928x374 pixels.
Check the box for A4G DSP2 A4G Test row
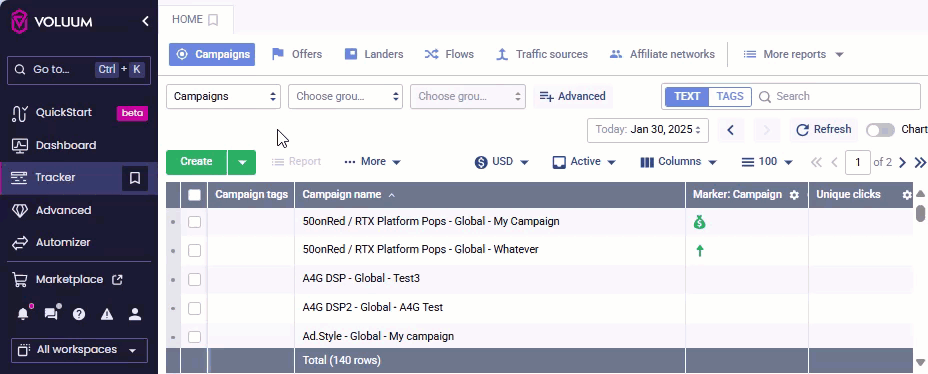point(194,308)
